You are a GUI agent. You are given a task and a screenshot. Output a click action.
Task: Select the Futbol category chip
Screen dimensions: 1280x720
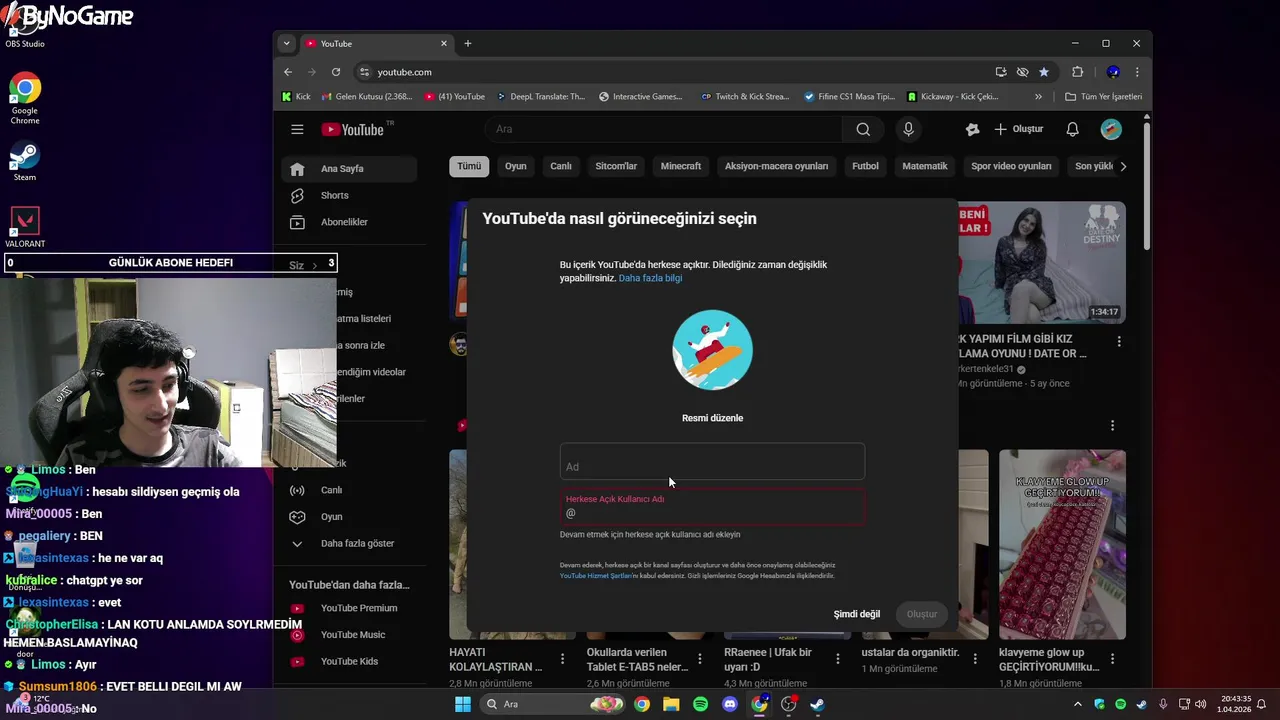pyautogui.click(x=866, y=166)
